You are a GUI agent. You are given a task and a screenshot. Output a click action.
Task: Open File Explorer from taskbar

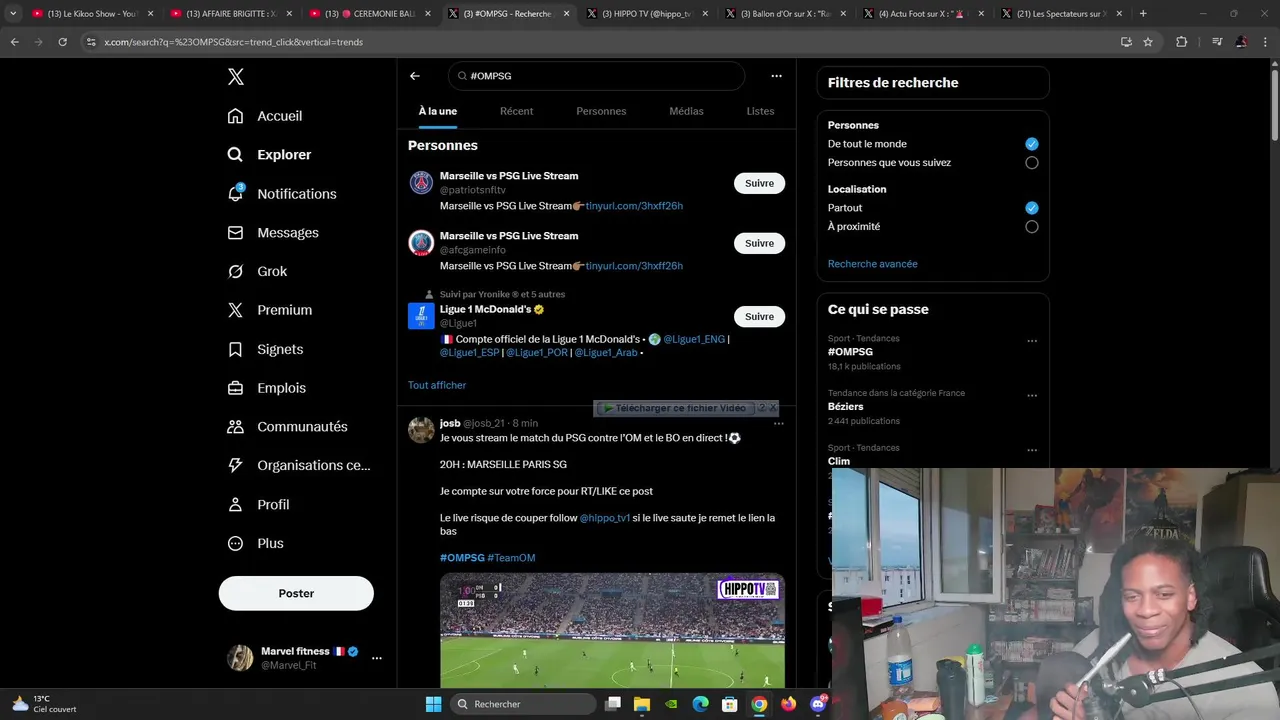tap(642, 704)
